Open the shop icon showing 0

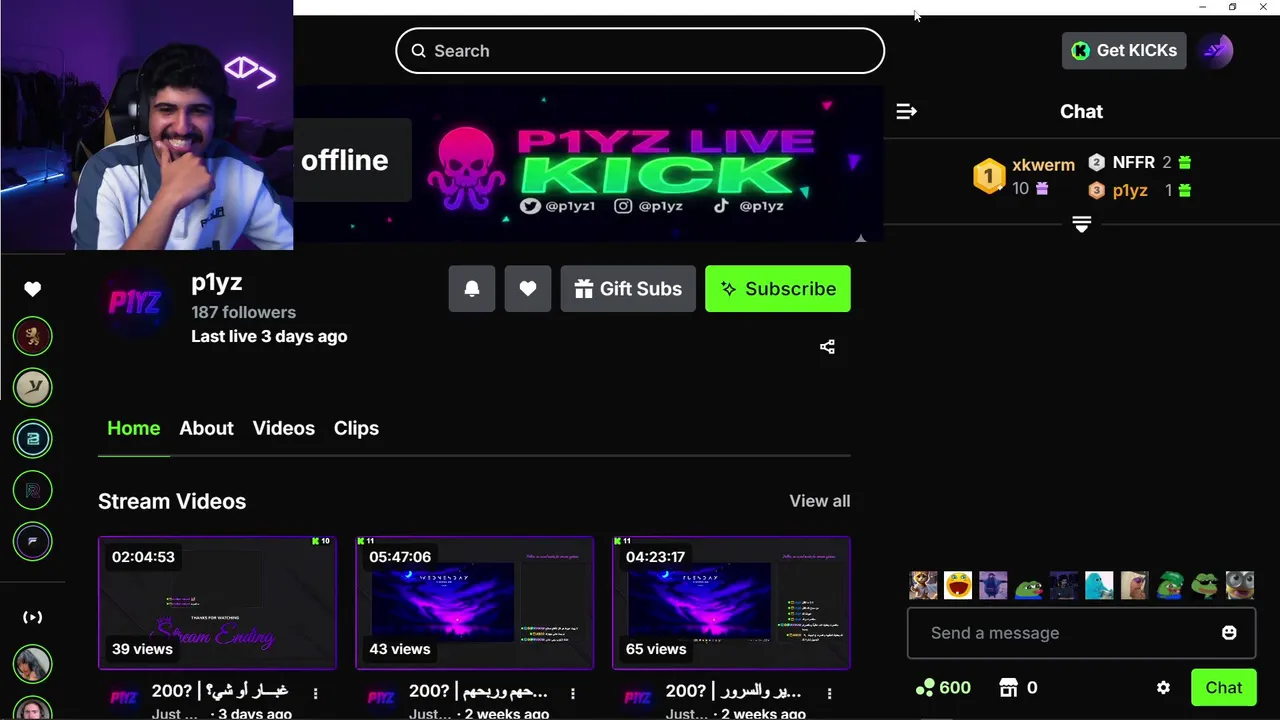point(1008,688)
